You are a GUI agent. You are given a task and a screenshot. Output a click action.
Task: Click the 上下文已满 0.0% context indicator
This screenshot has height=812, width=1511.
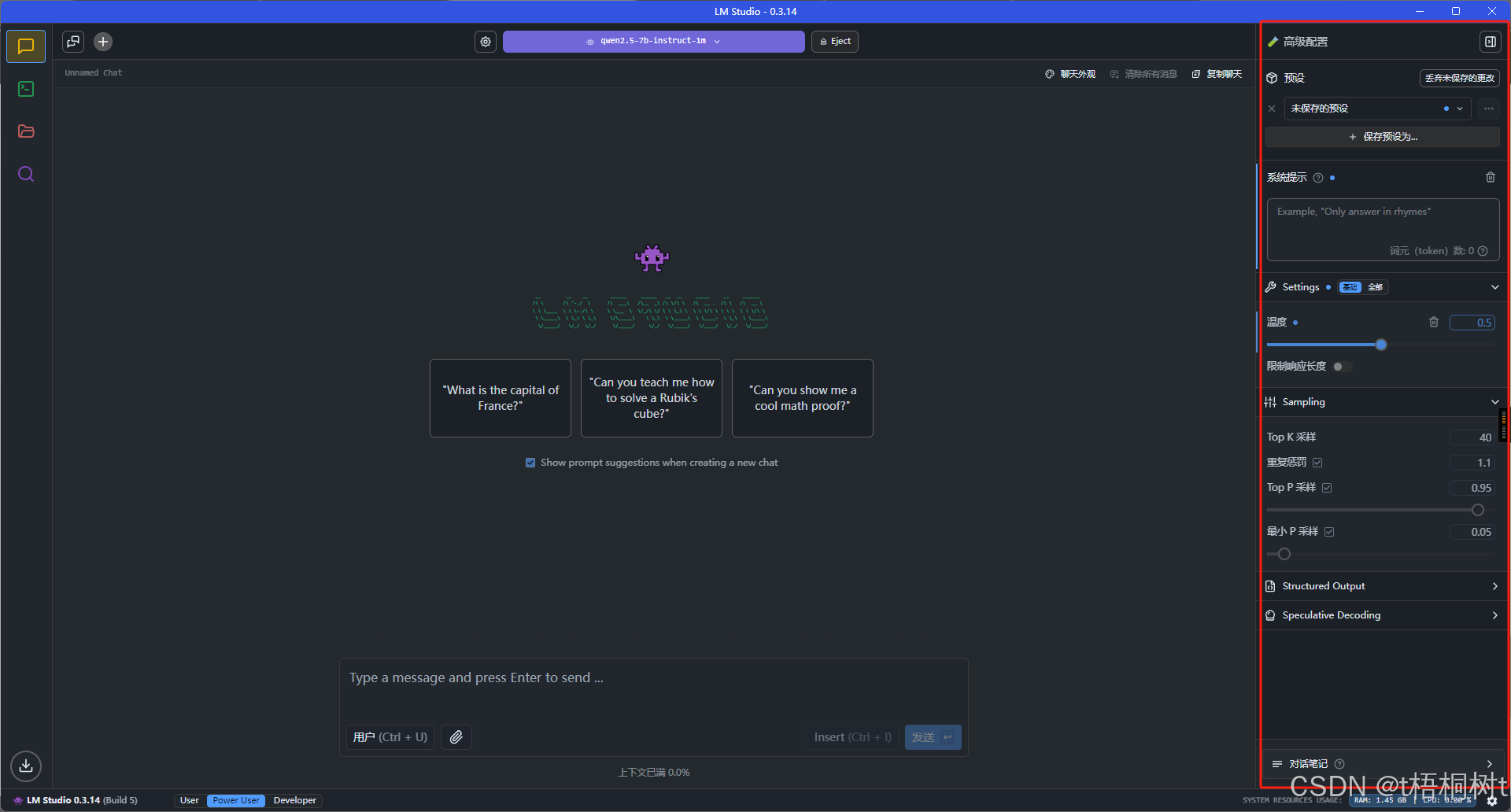653,773
